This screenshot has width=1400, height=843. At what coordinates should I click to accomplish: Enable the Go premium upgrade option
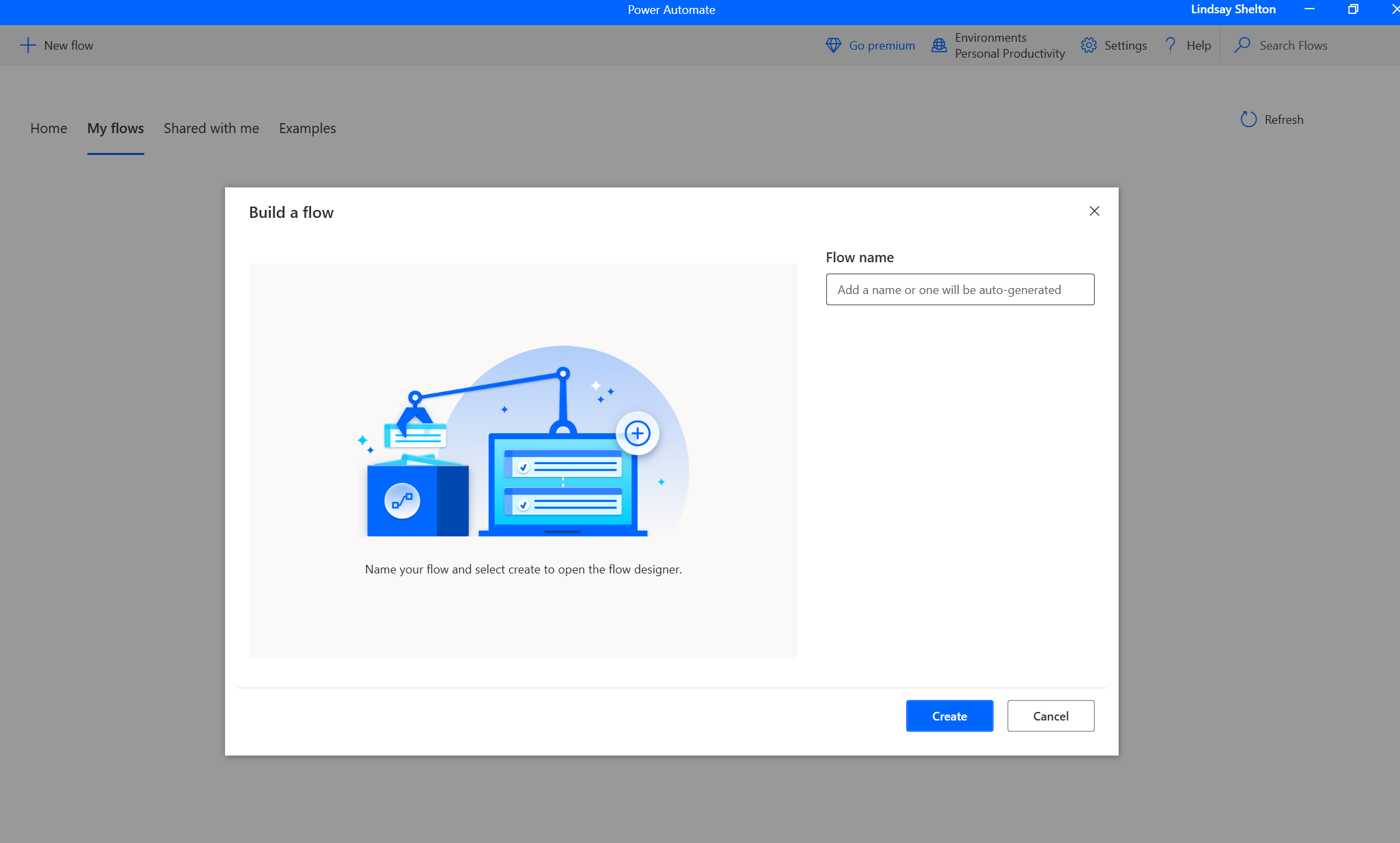coord(867,45)
